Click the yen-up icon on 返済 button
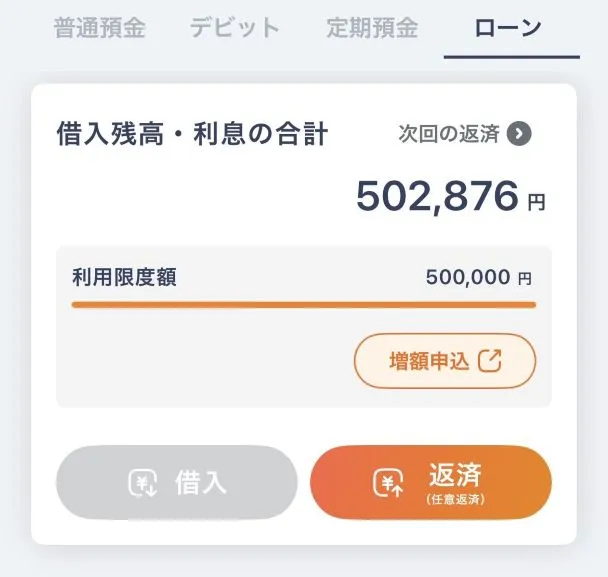608x577 pixels. (x=387, y=484)
